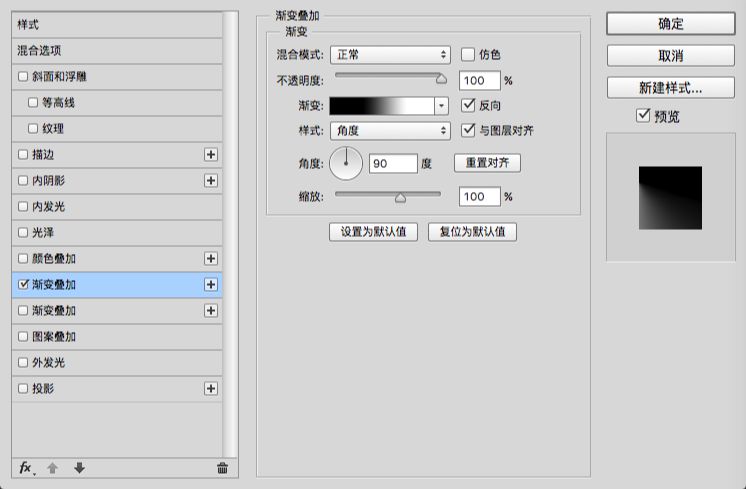Click the move effect down arrow
746x489 pixels.
(79, 468)
